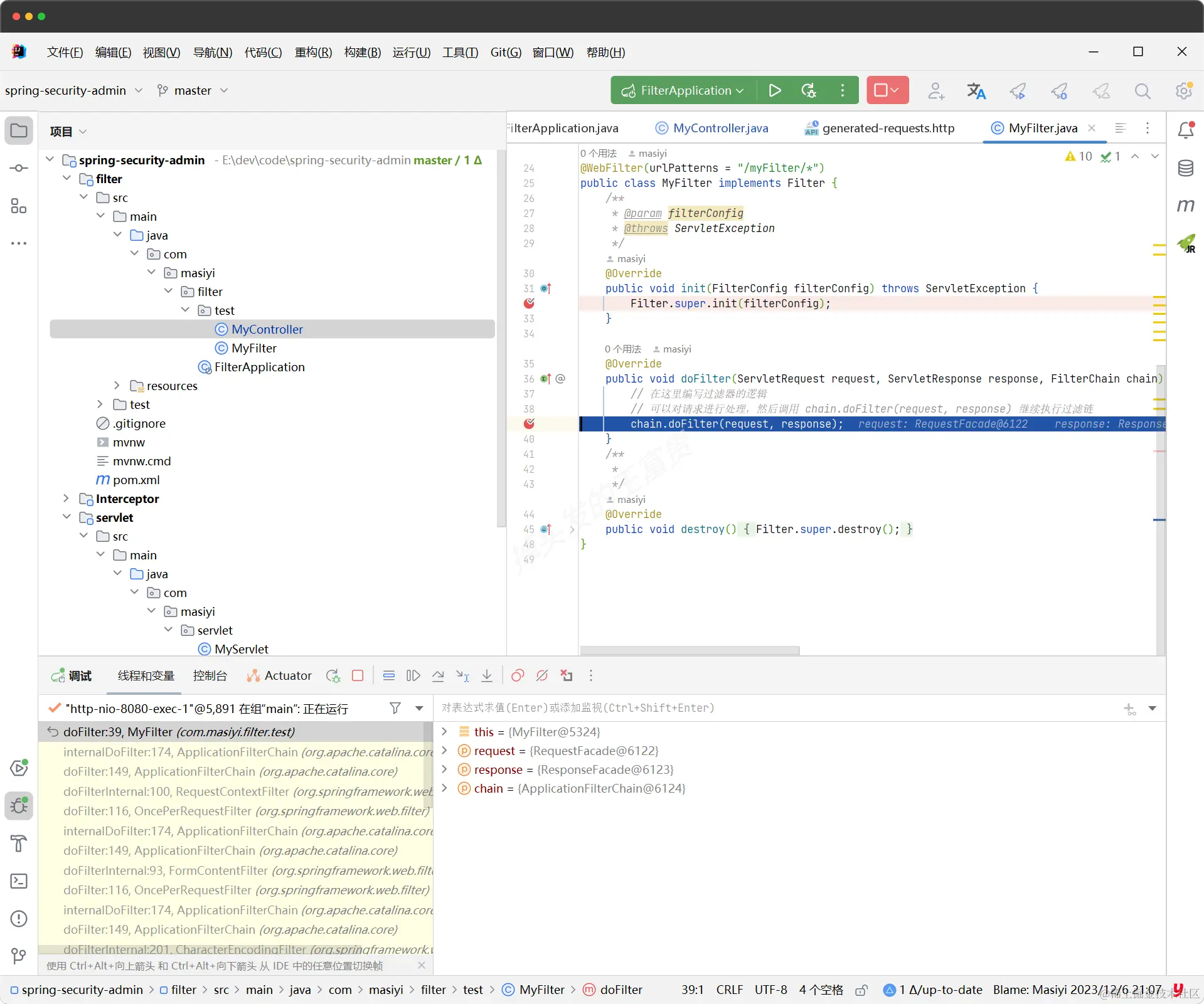The image size is (1204, 1004).
Task: Open the Structure tool window icon
Action: (19, 206)
